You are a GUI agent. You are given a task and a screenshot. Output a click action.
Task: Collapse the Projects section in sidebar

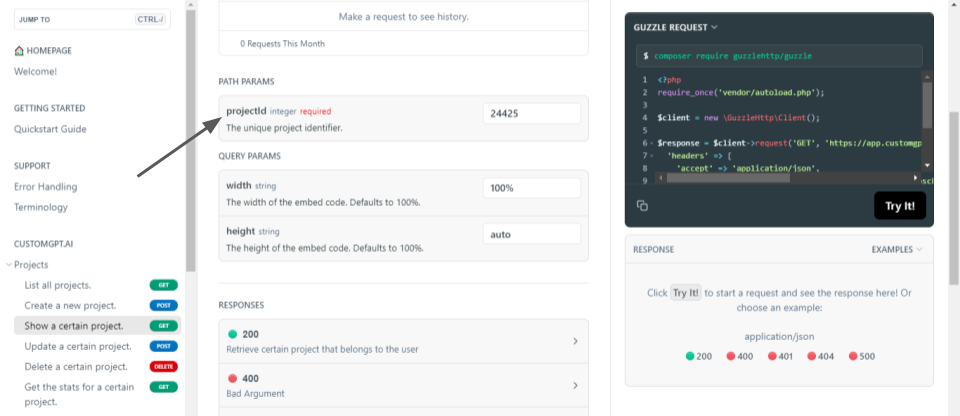9,265
